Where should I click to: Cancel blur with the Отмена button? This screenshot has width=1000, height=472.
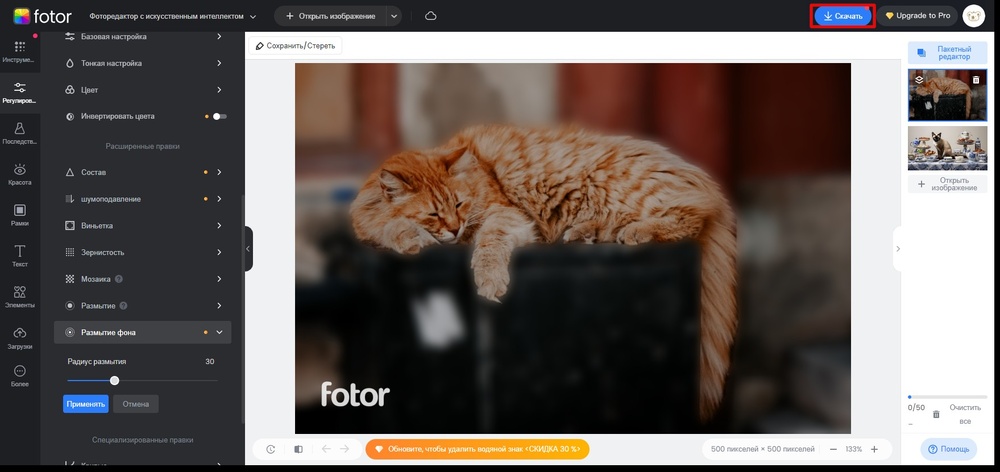(x=136, y=404)
